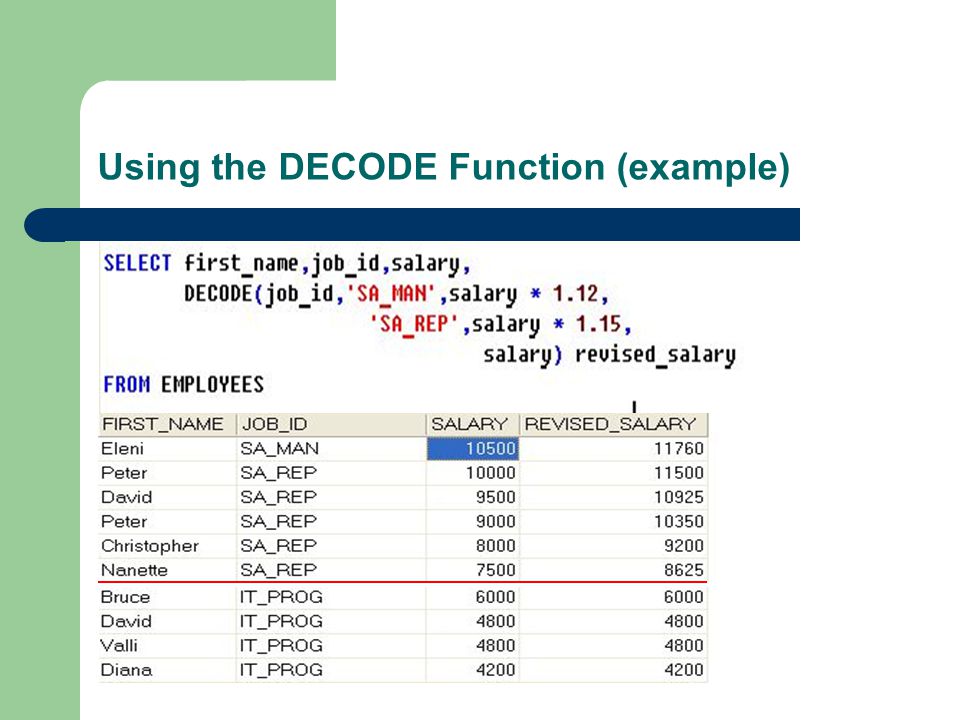Select the 8000 salary cell
The image size is (960, 720).
click(x=473, y=546)
